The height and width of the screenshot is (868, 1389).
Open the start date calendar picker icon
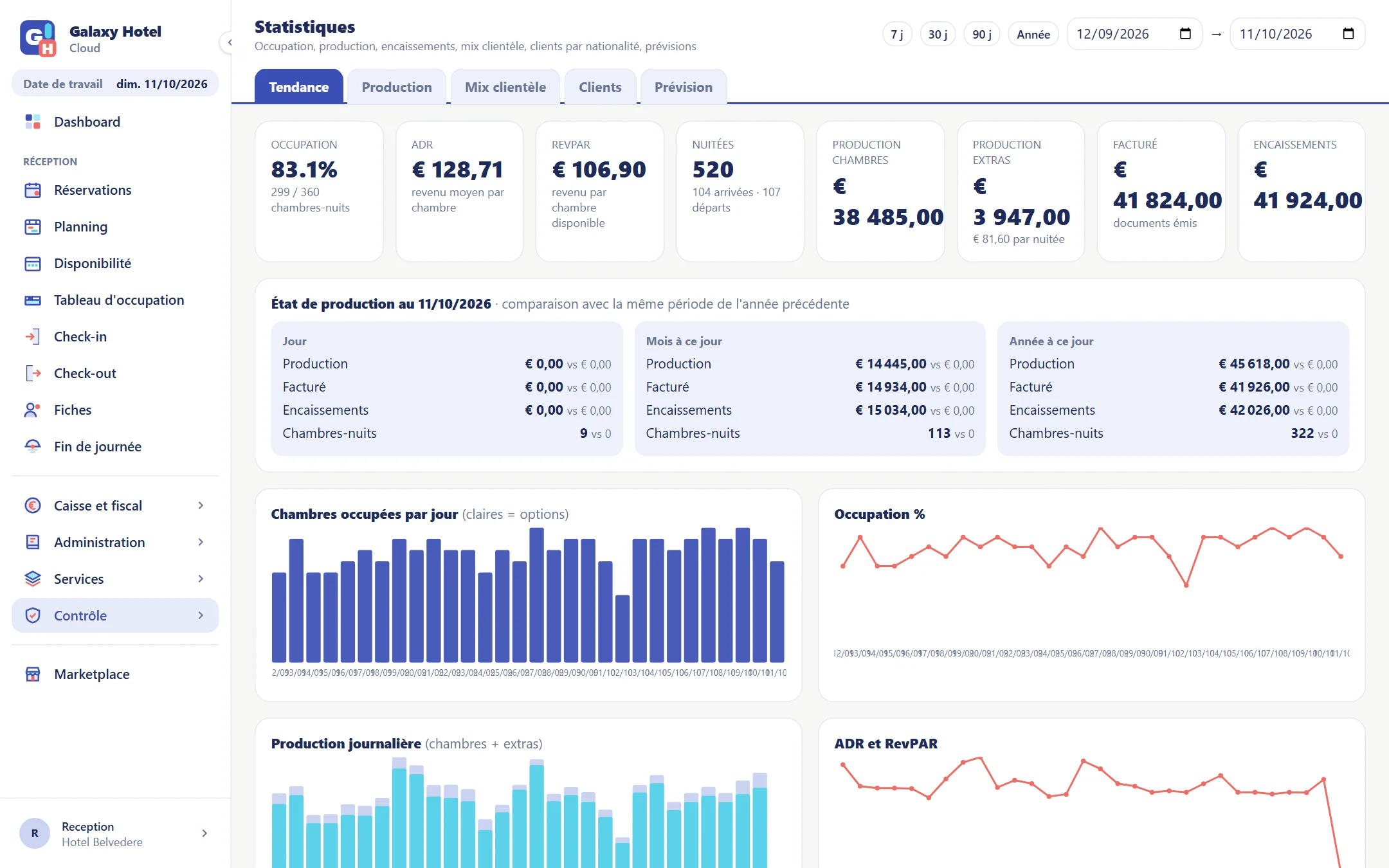coord(1185,34)
